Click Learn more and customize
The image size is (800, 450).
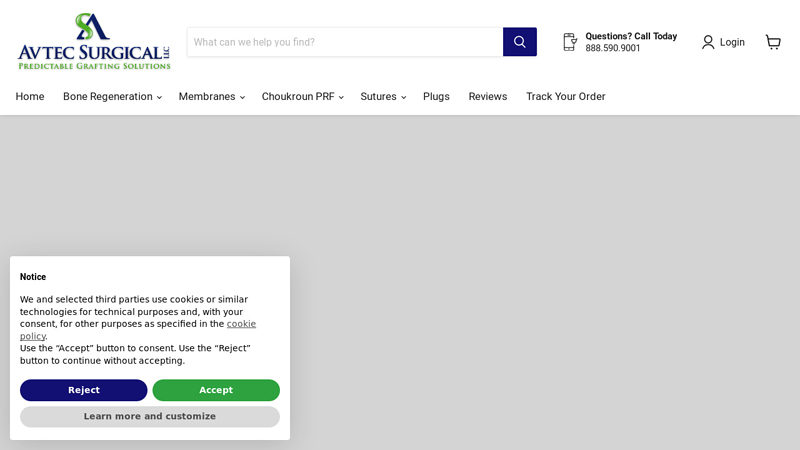pos(150,416)
